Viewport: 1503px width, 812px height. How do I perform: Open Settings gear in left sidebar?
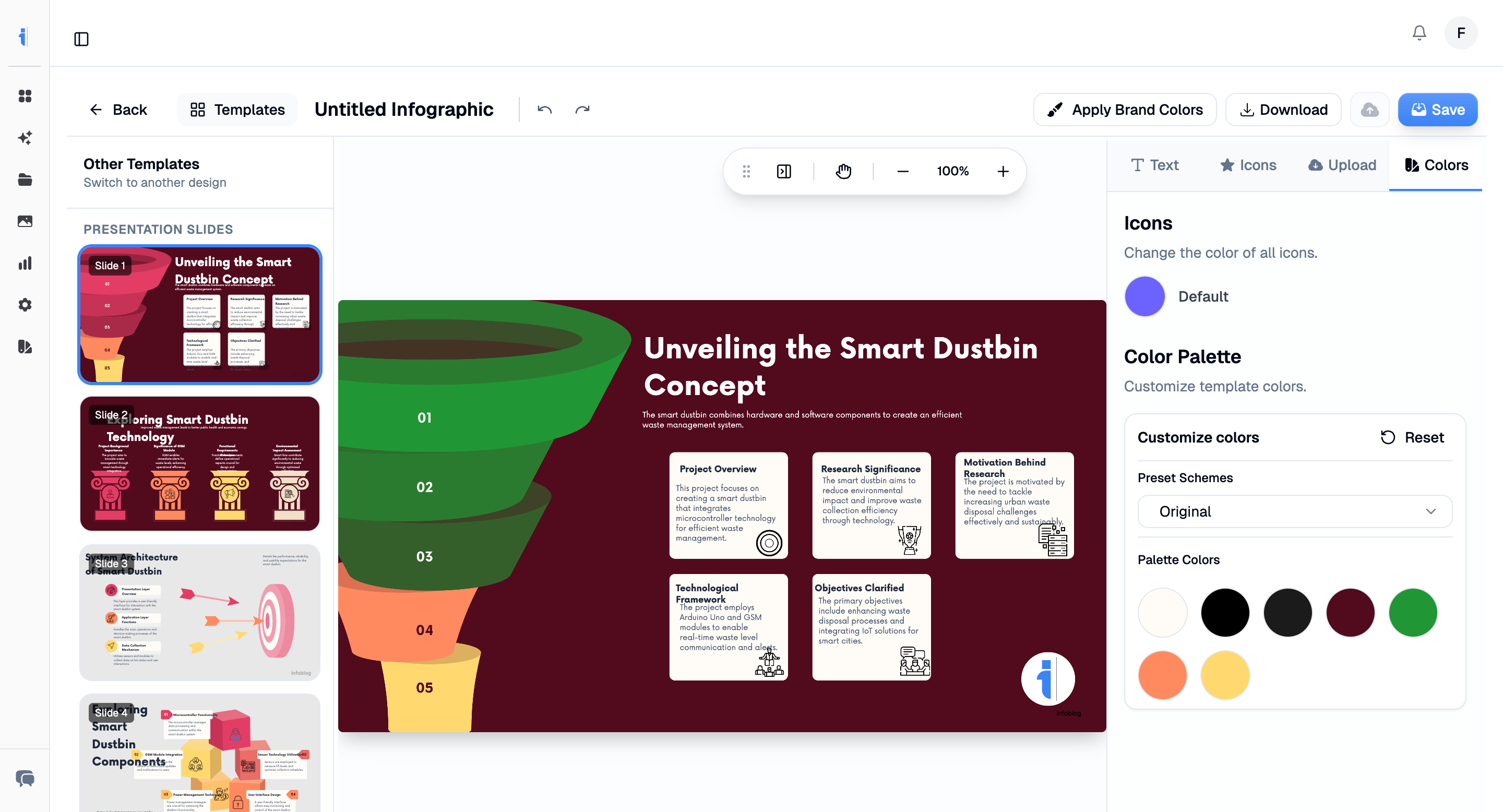coord(25,305)
